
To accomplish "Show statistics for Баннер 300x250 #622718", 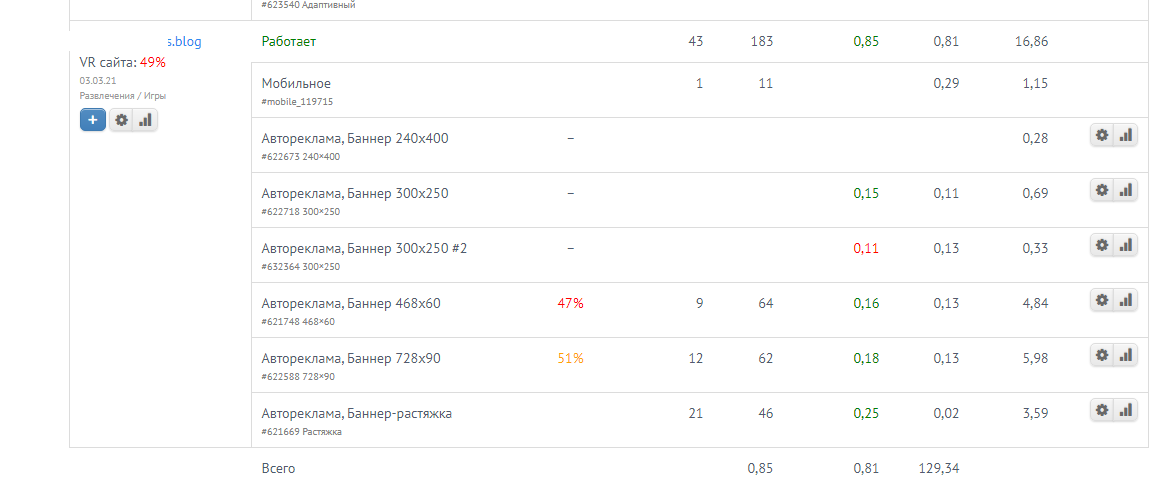I will [1125, 190].
